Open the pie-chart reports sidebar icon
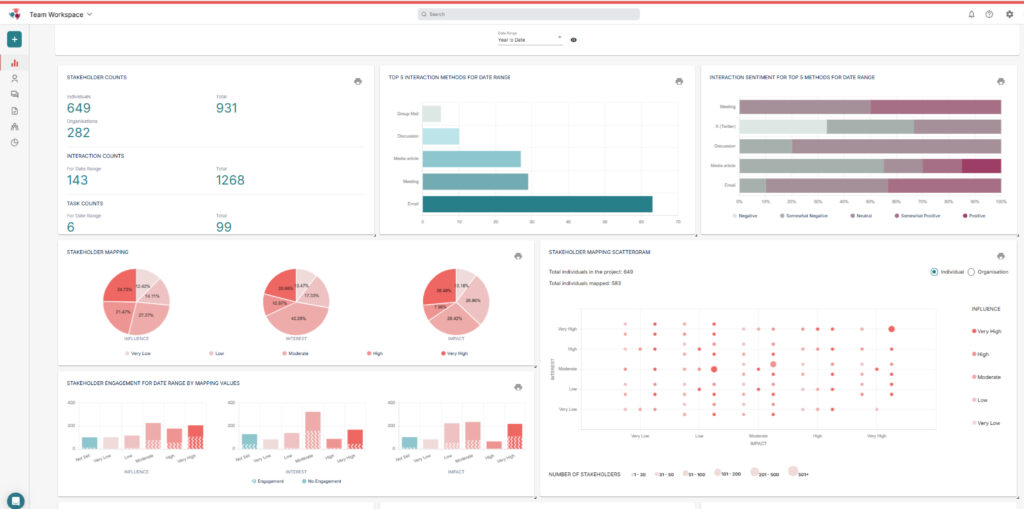Image resolution: width=1024 pixels, height=509 pixels. (14, 142)
